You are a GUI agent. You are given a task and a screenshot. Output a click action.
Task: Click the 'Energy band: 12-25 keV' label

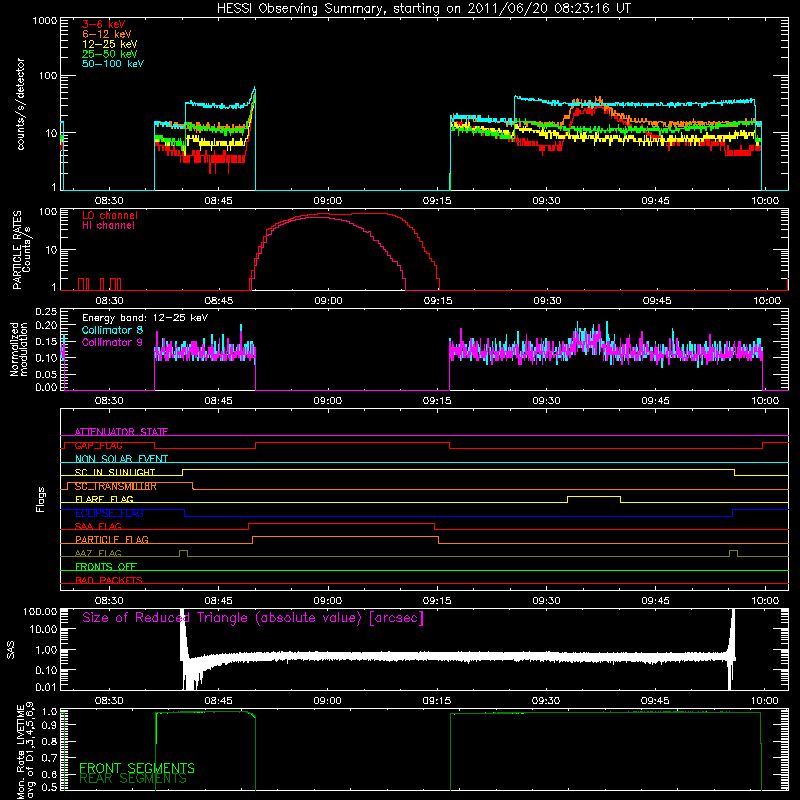coord(145,318)
